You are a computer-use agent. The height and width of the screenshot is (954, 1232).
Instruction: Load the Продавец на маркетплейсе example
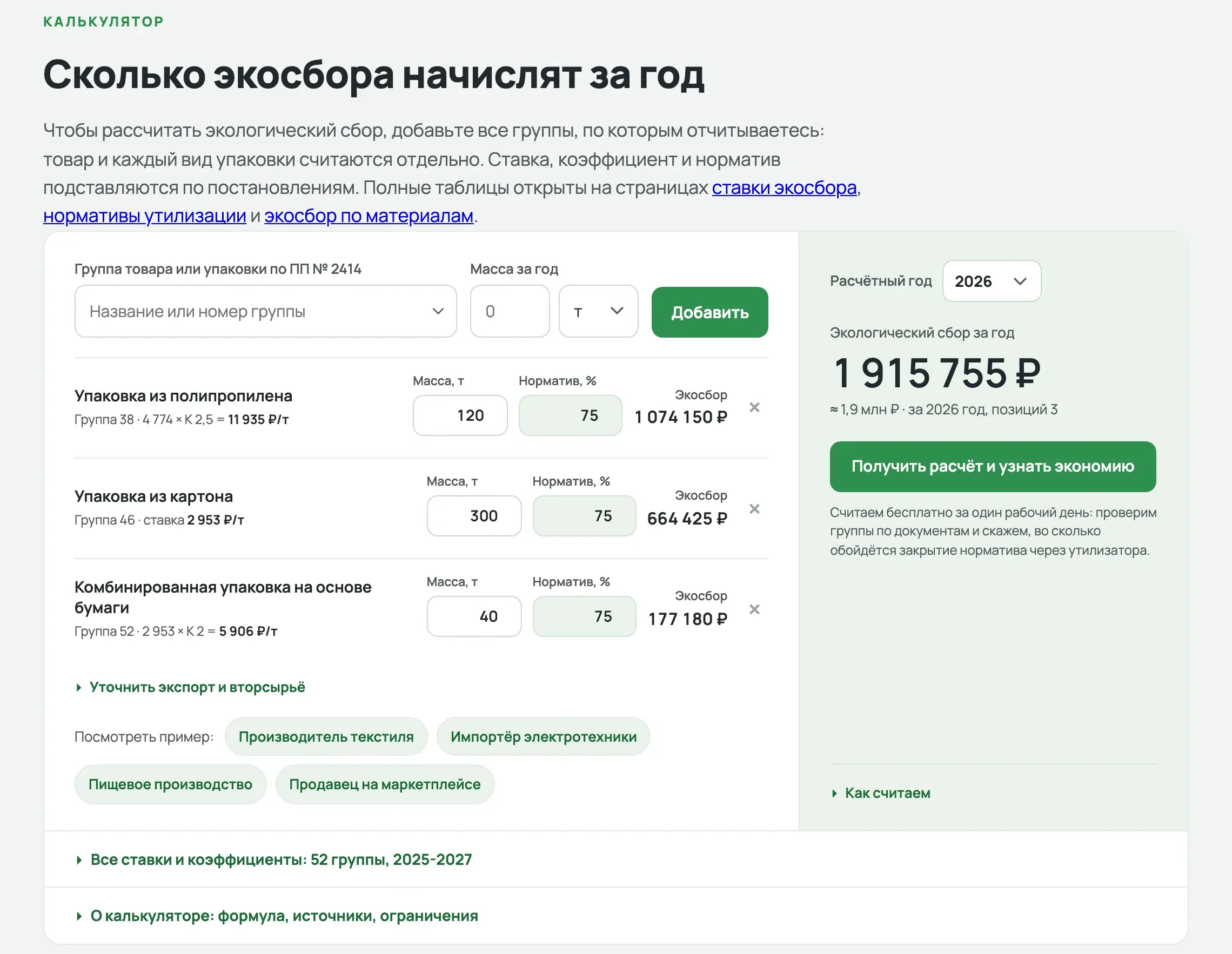(x=385, y=784)
